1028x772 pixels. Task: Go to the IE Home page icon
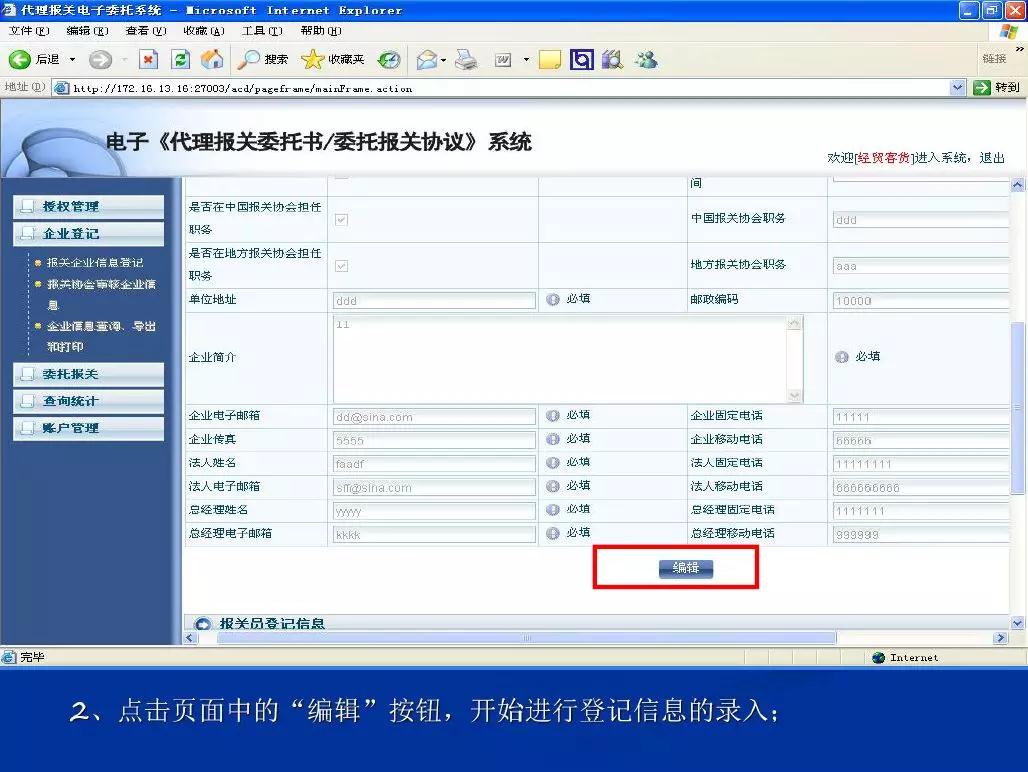pyautogui.click(x=212, y=60)
